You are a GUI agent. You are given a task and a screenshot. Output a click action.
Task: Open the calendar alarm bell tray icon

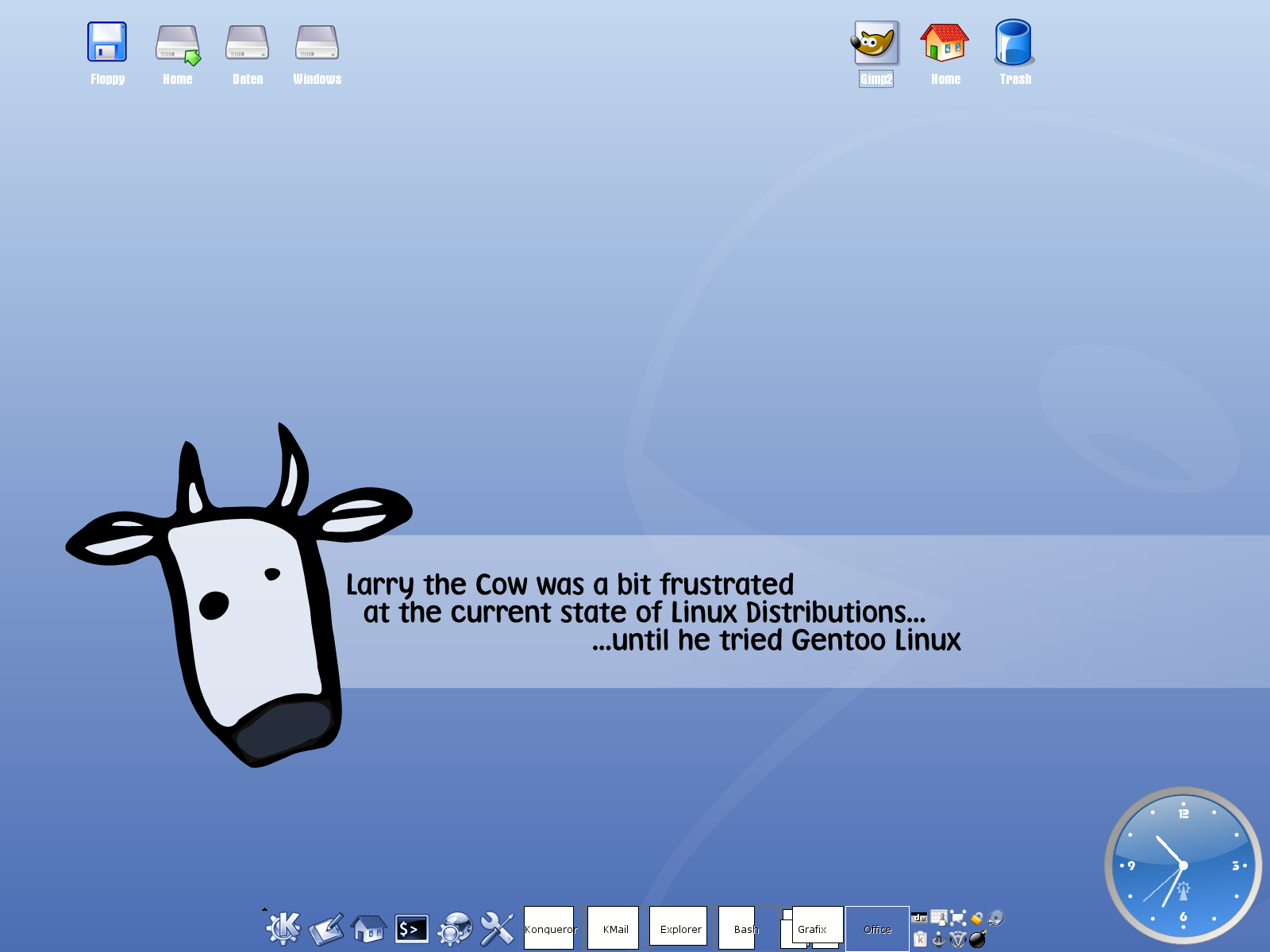(x=939, y=918)
